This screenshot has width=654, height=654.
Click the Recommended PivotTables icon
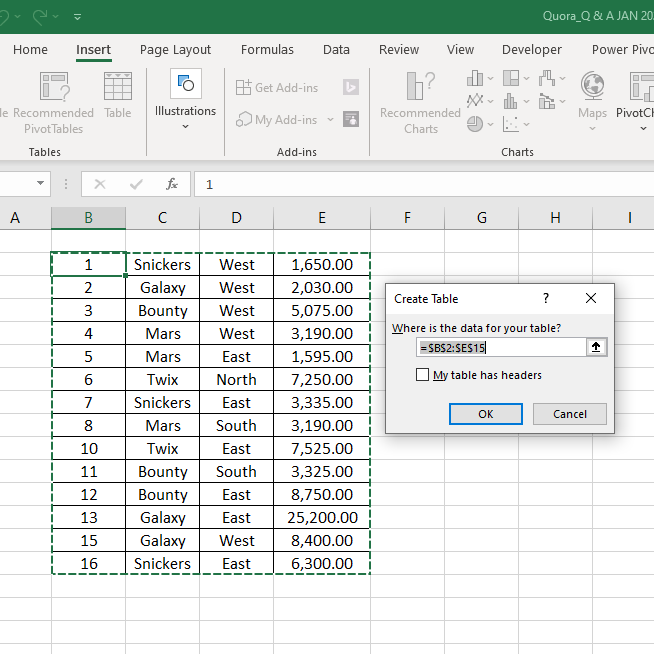pyautogui.click(x=55, y=86)
